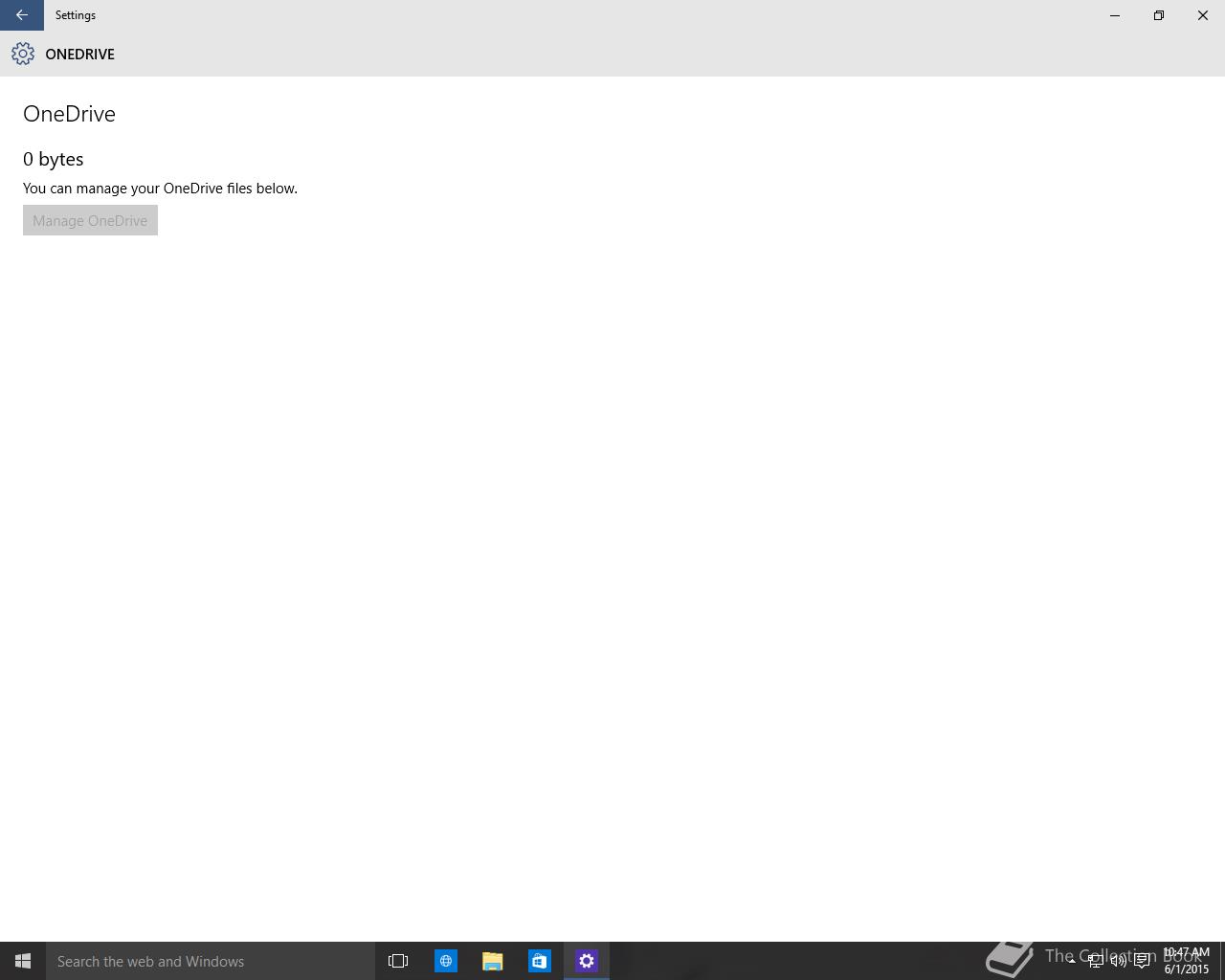Open Task View from the taskbar

point(398,961)
